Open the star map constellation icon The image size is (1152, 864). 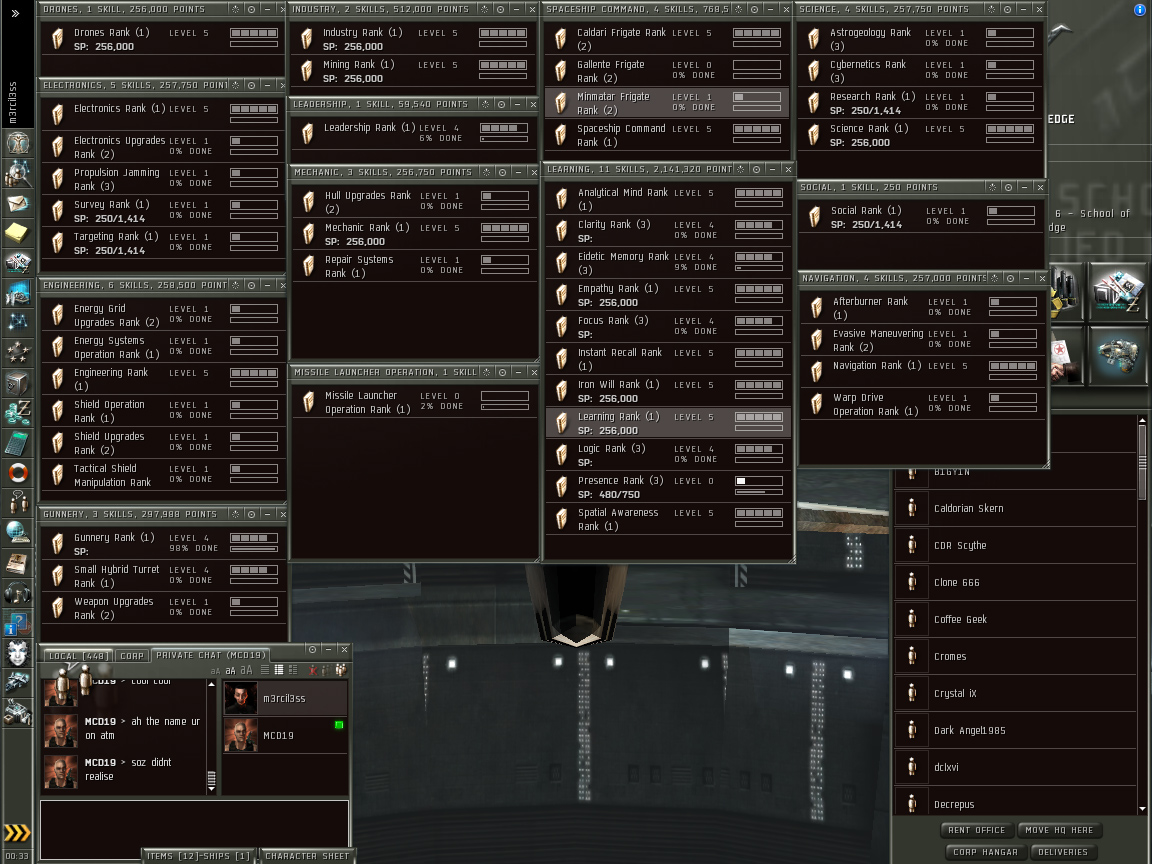click(x=18, y=323)
